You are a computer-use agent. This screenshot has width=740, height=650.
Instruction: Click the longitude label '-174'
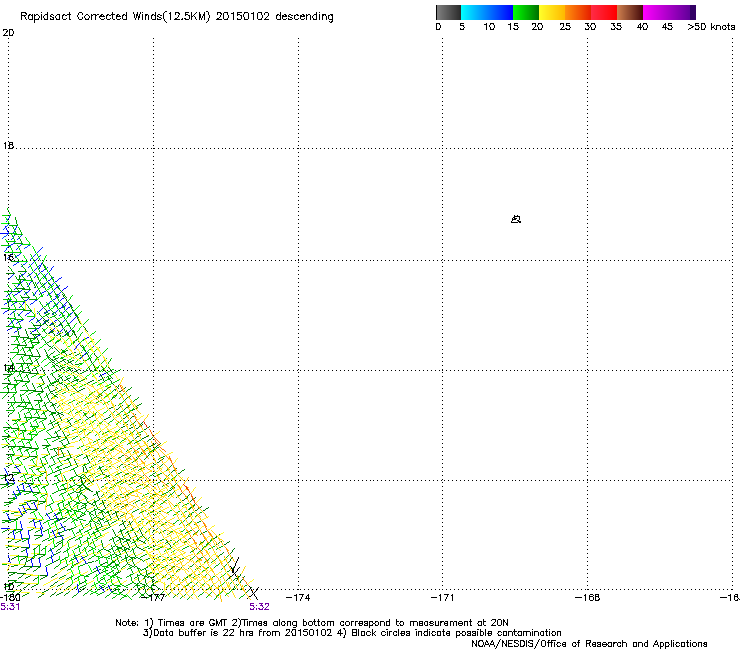point(298,598)
